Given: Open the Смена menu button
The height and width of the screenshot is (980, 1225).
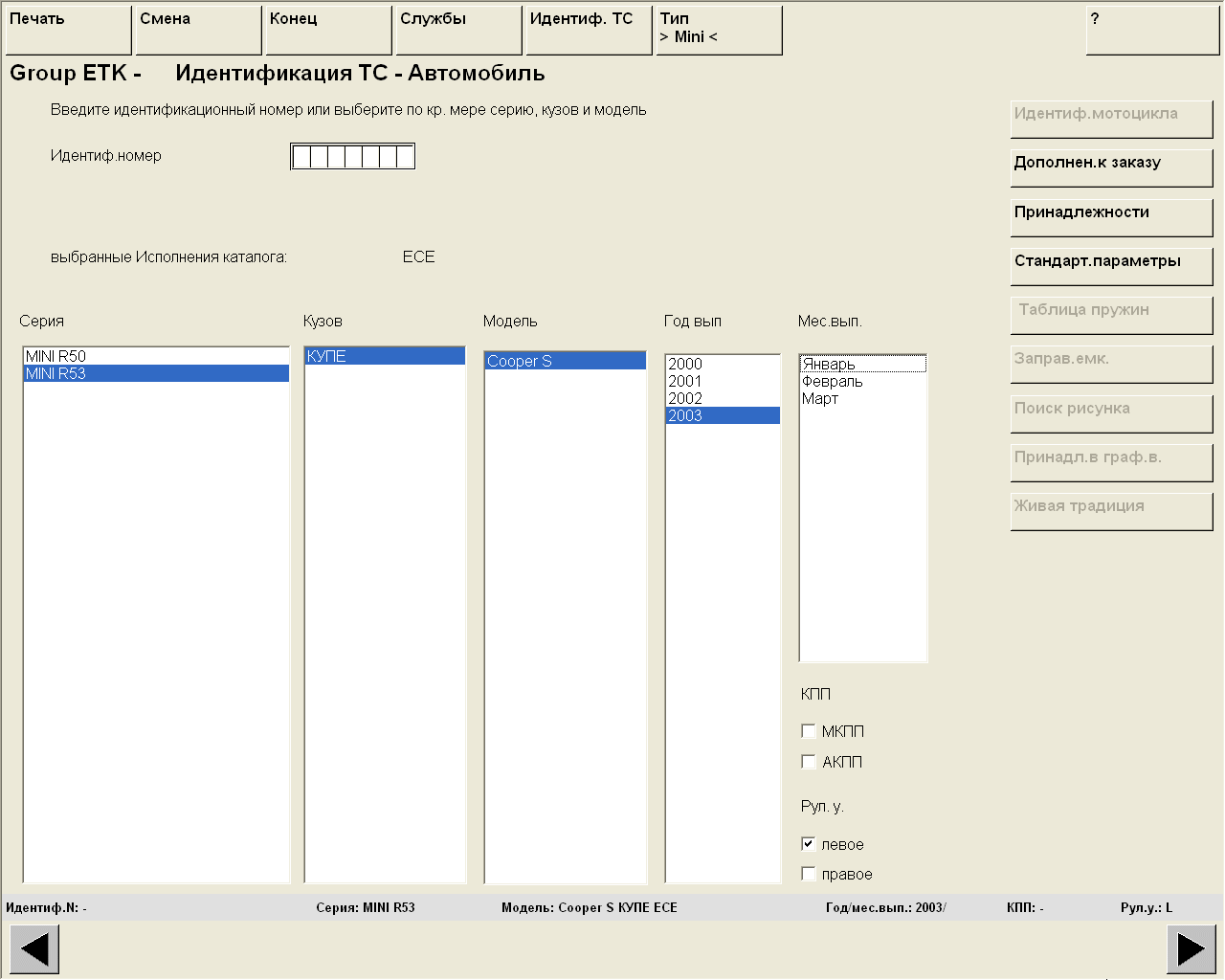Looking at the screenshot, I should (x=199, y=31).
